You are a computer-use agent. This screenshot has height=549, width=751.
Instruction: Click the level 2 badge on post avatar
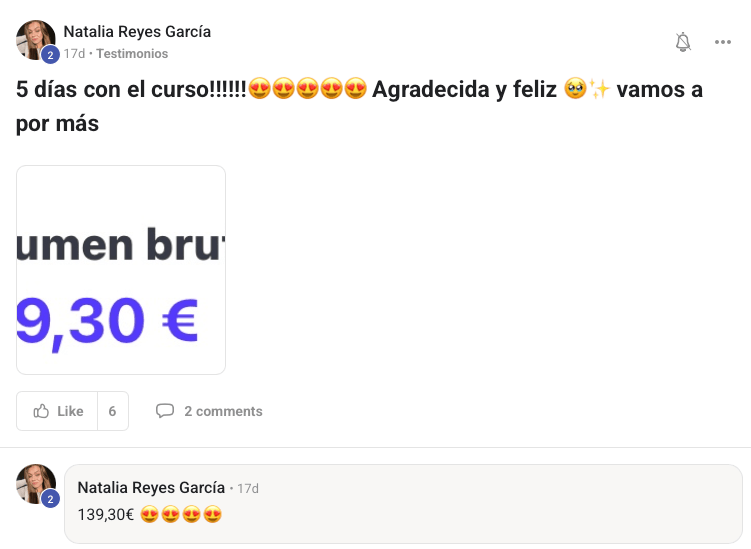[x=50, y=55]
